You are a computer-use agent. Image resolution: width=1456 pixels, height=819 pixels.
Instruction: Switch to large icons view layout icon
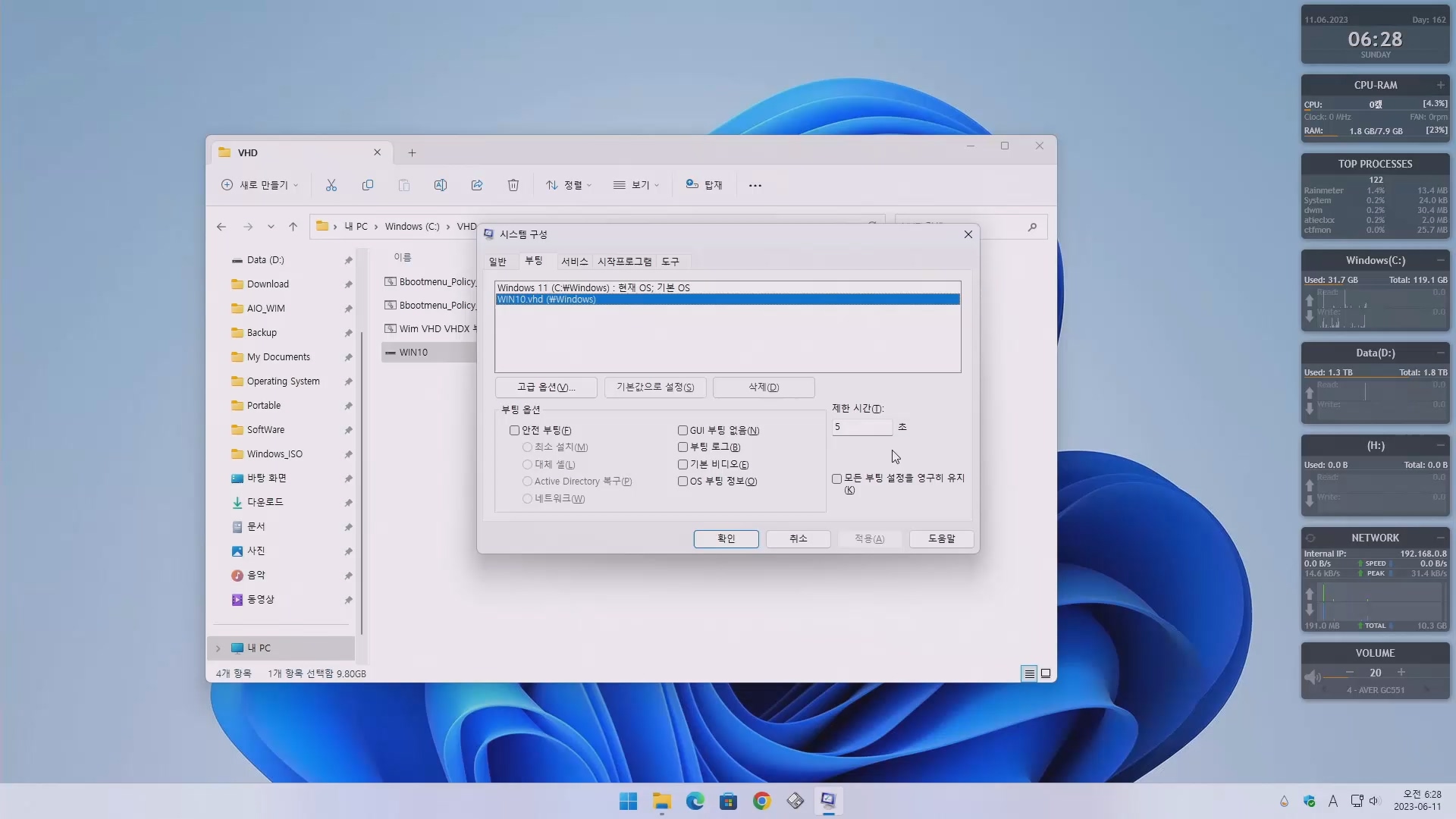point(1046,673)
